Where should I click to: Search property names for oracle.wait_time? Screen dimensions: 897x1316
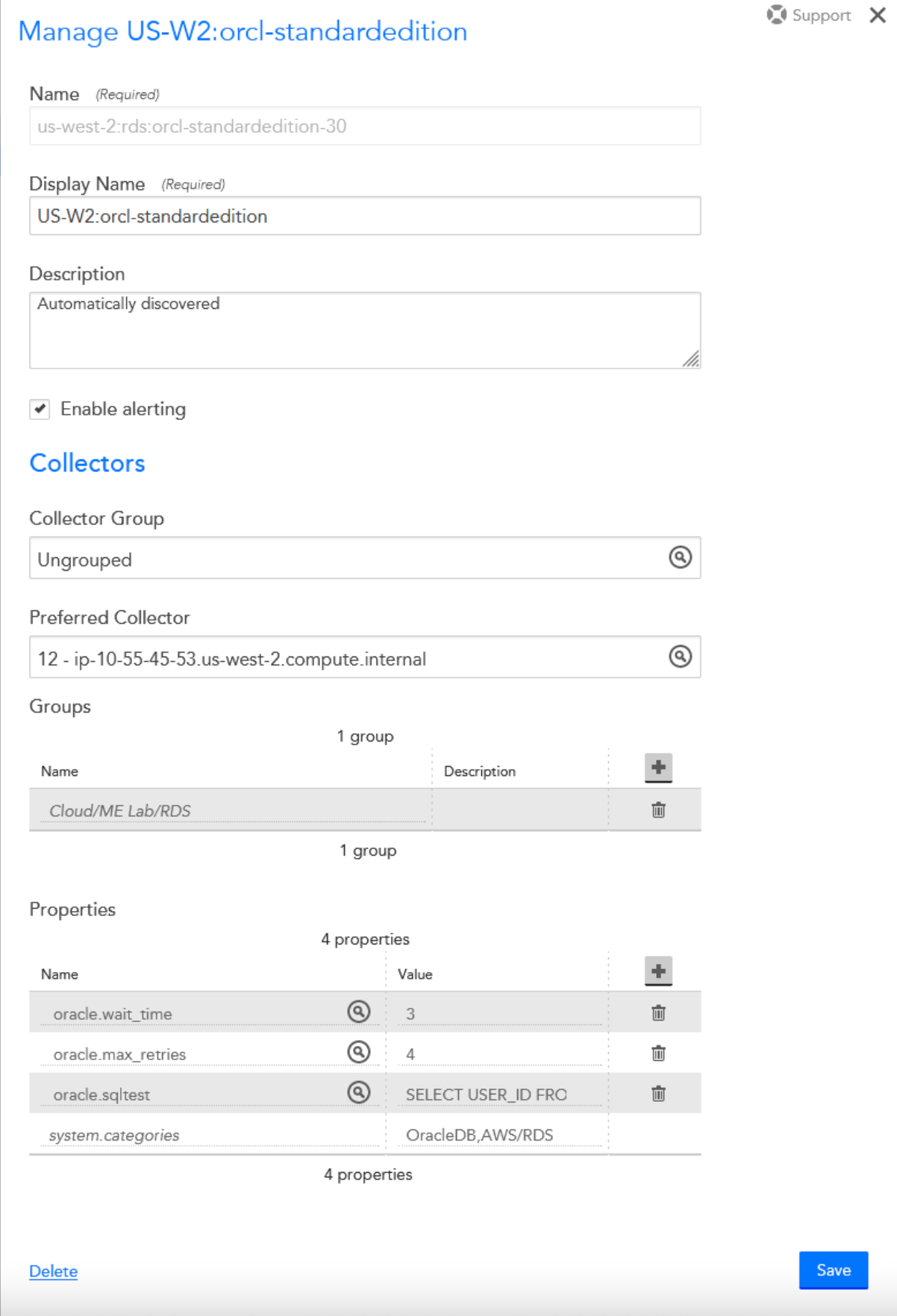(x=359, y=1012)
